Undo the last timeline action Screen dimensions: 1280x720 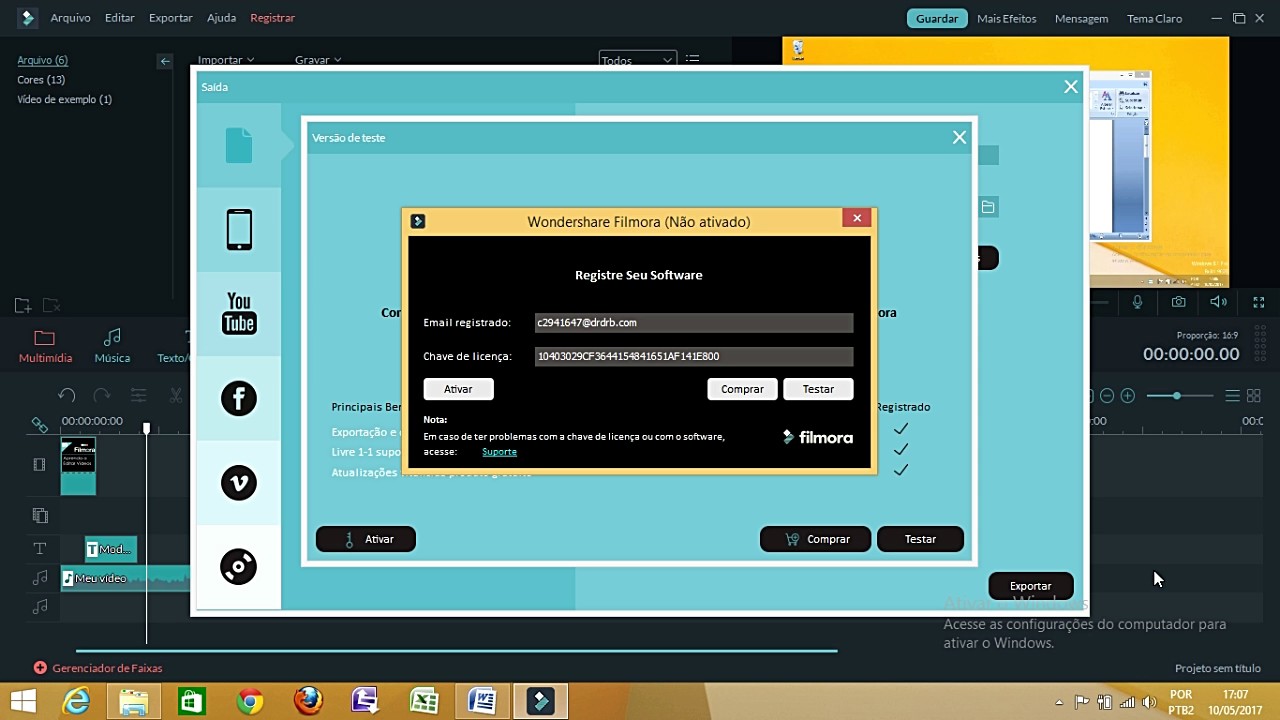67,395
